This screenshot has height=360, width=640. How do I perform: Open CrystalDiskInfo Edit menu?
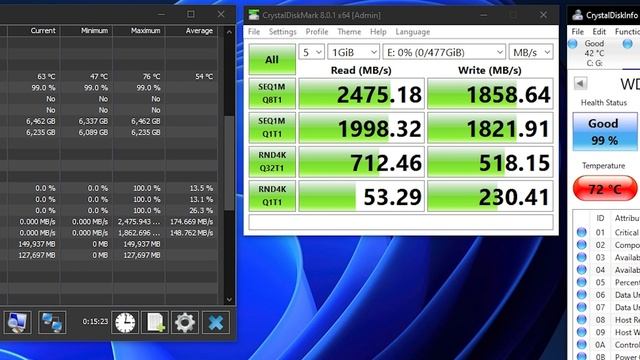599,32
